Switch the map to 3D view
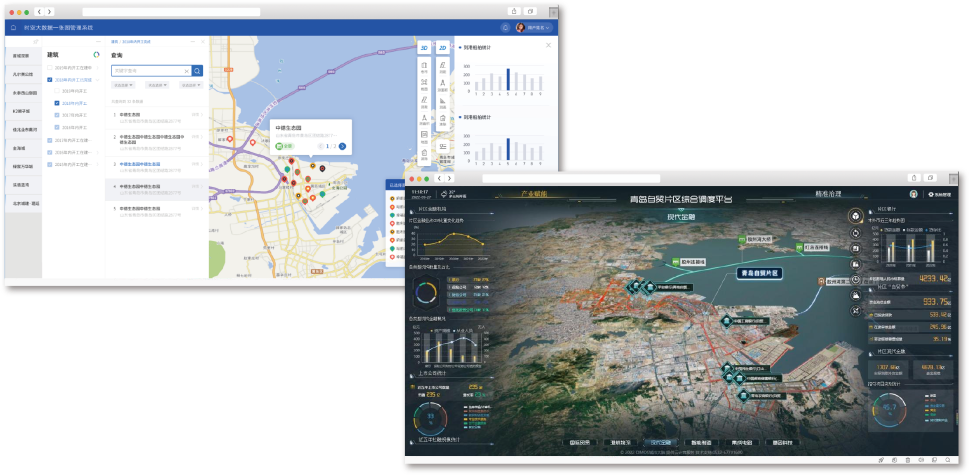Image resolution: width=969 pixels, height=475 pixels. (424, 47)
